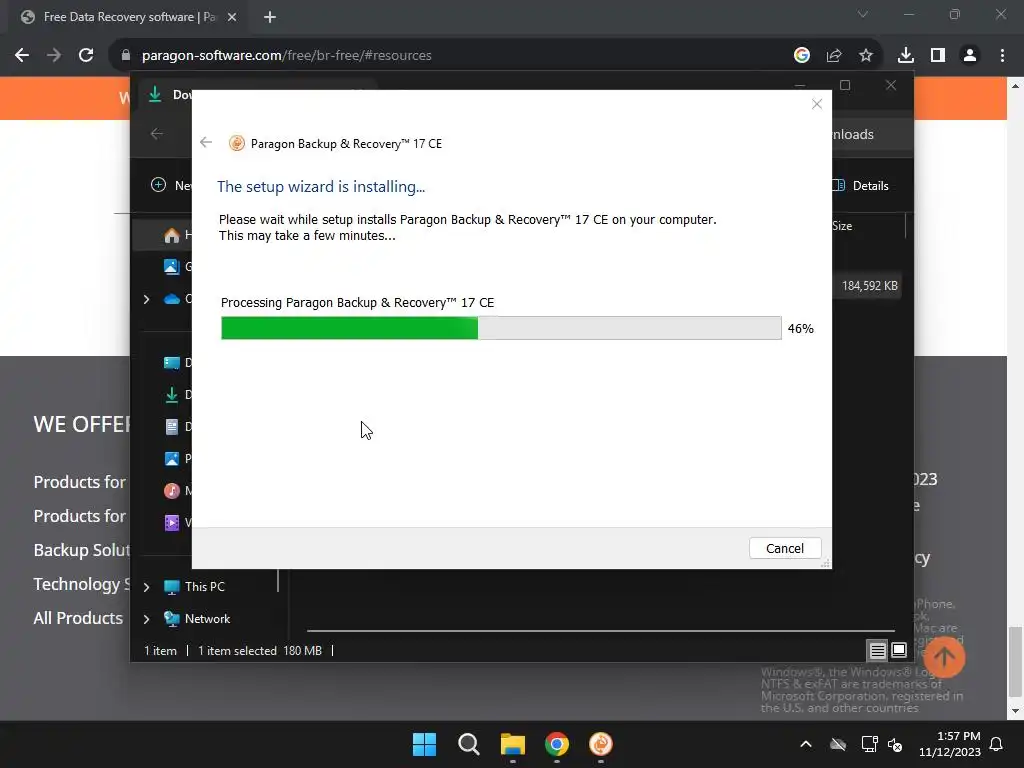Show hidden system tray icons

tap(806, 744)
